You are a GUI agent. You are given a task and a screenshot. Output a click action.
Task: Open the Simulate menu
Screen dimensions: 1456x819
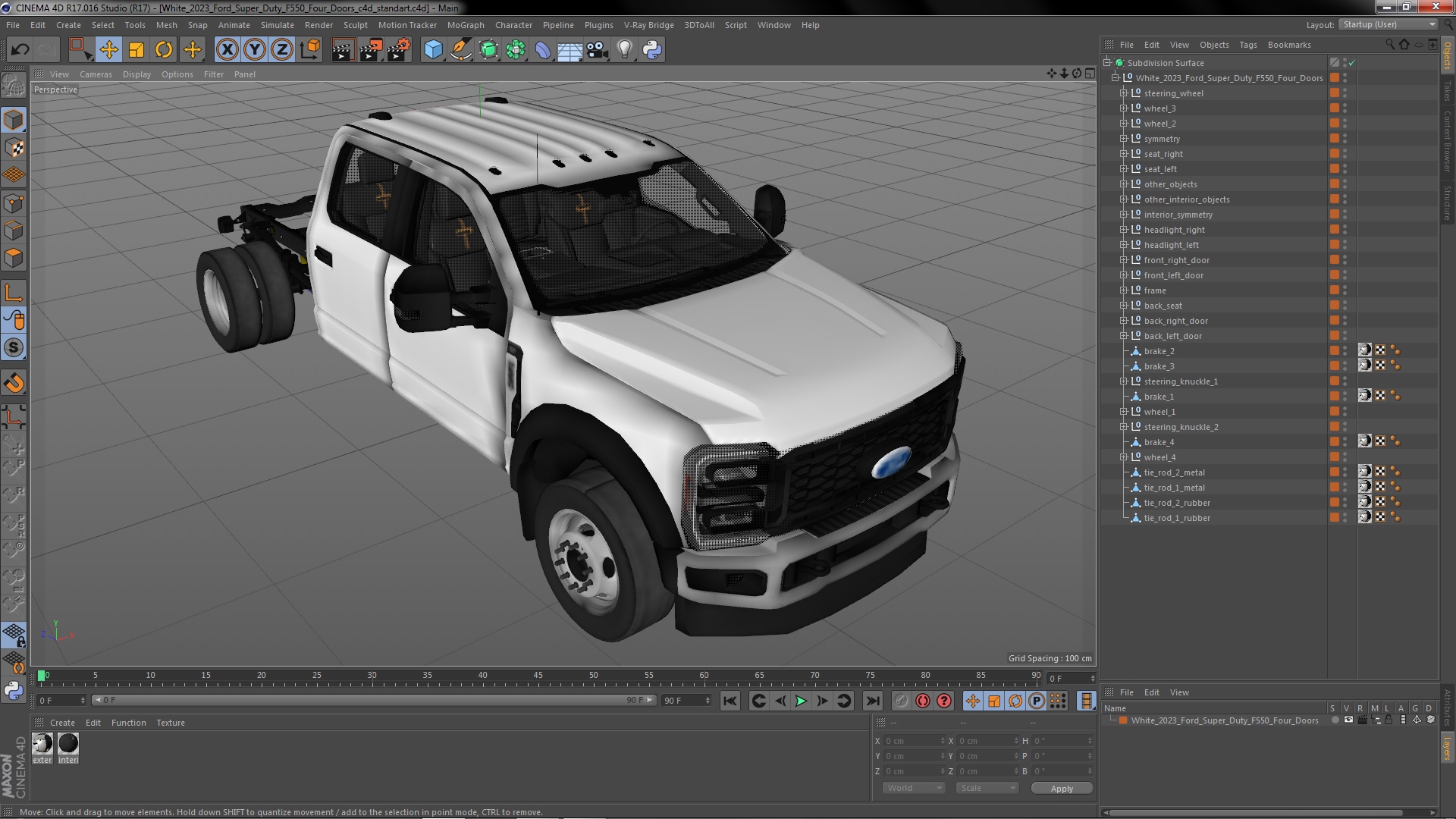[277, 25]
